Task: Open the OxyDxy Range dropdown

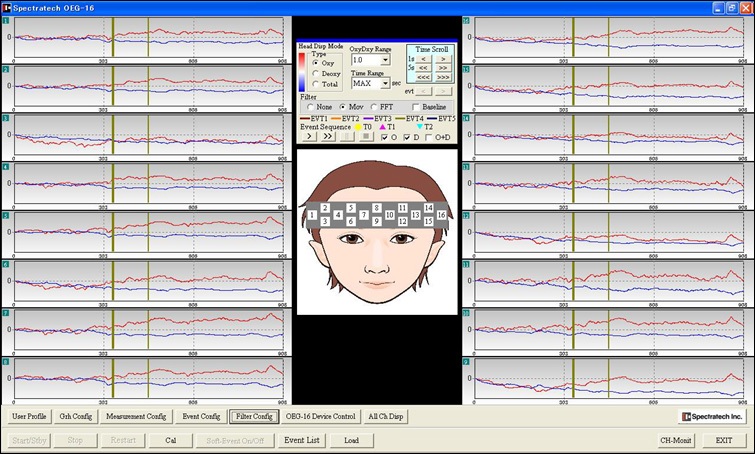Action: 385,60
